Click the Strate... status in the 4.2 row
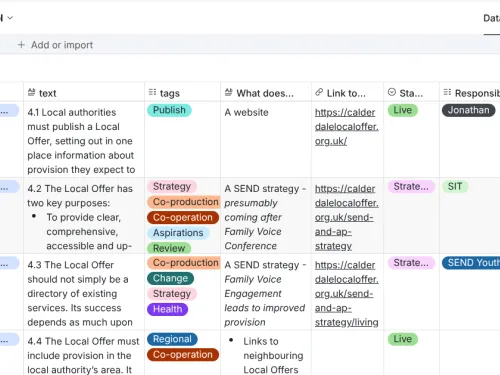500x375 pixels. (x=411, y=187)
